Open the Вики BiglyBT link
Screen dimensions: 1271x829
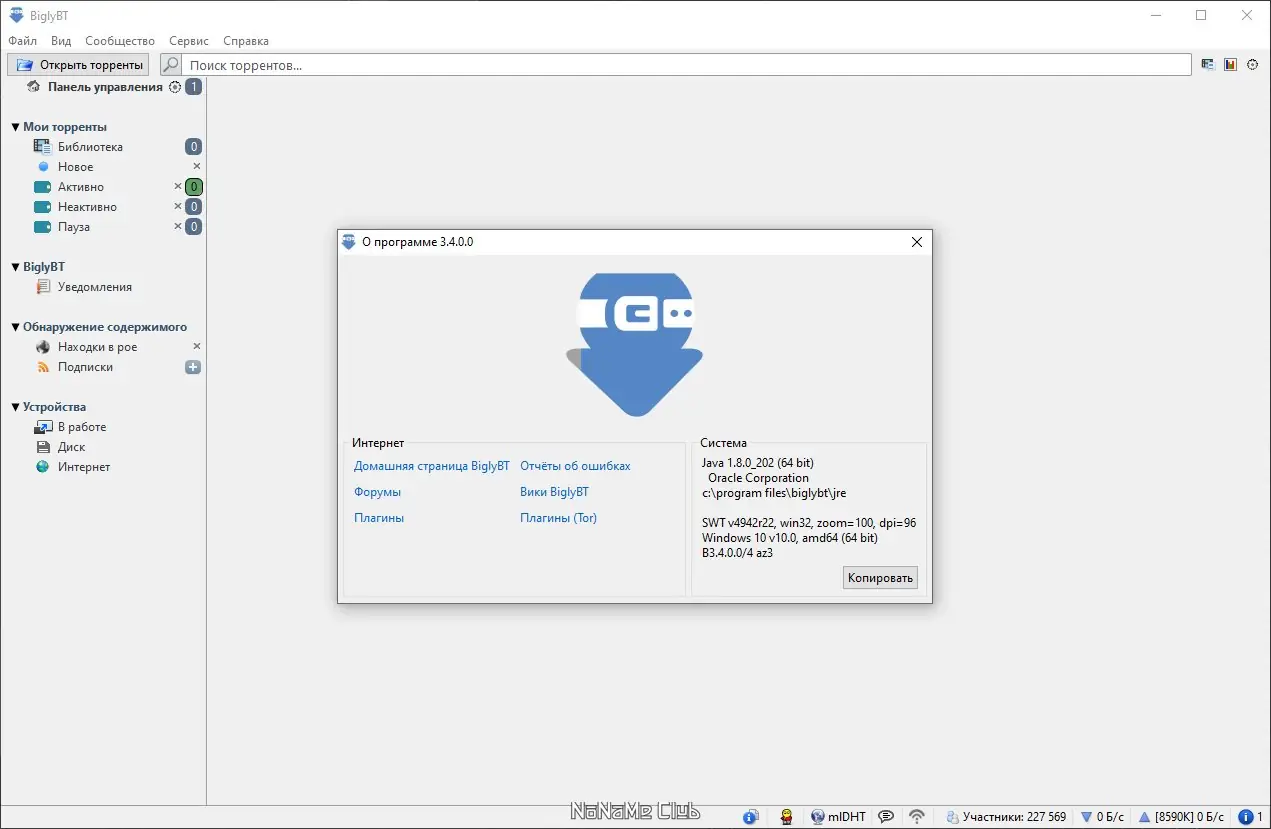click(554, 492)
